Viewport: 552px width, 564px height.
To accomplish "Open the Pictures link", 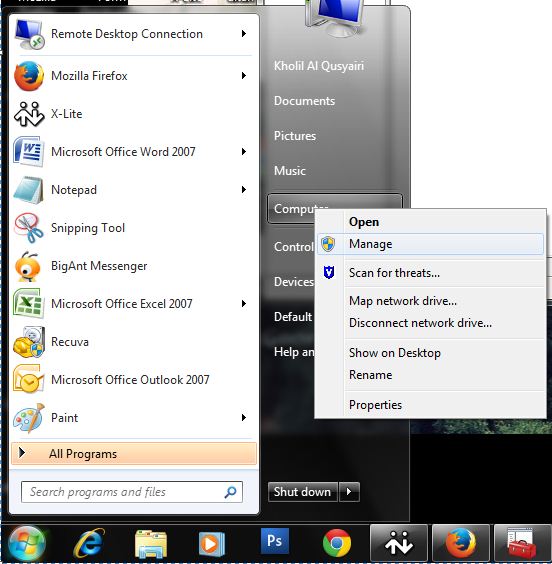I will coord(295,136).
